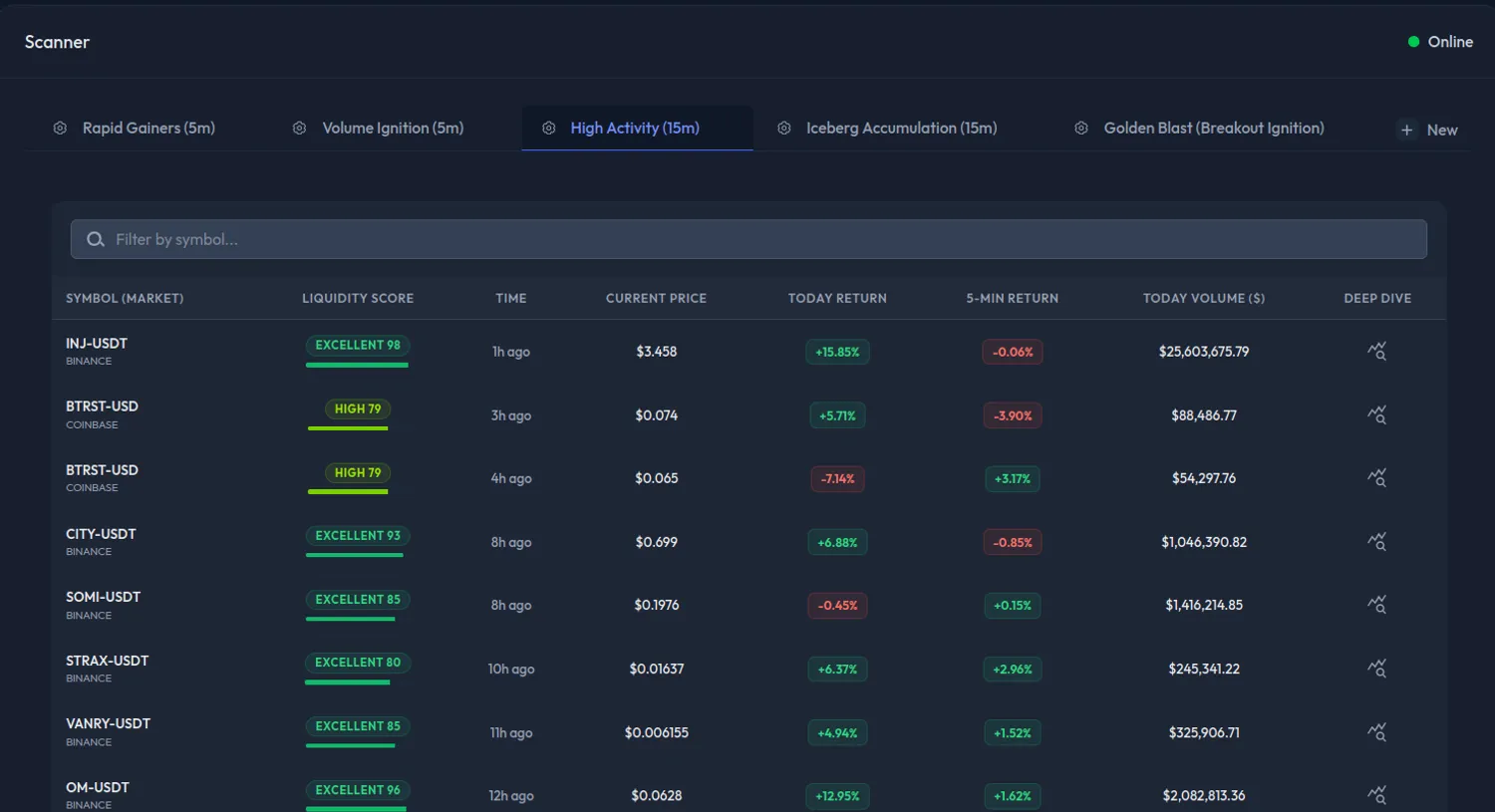The width and height of the screenshot is (1495, 812).
Task: Open the deep dive chart for VANRY-USDT
Action: click(x=1377, y=732)
